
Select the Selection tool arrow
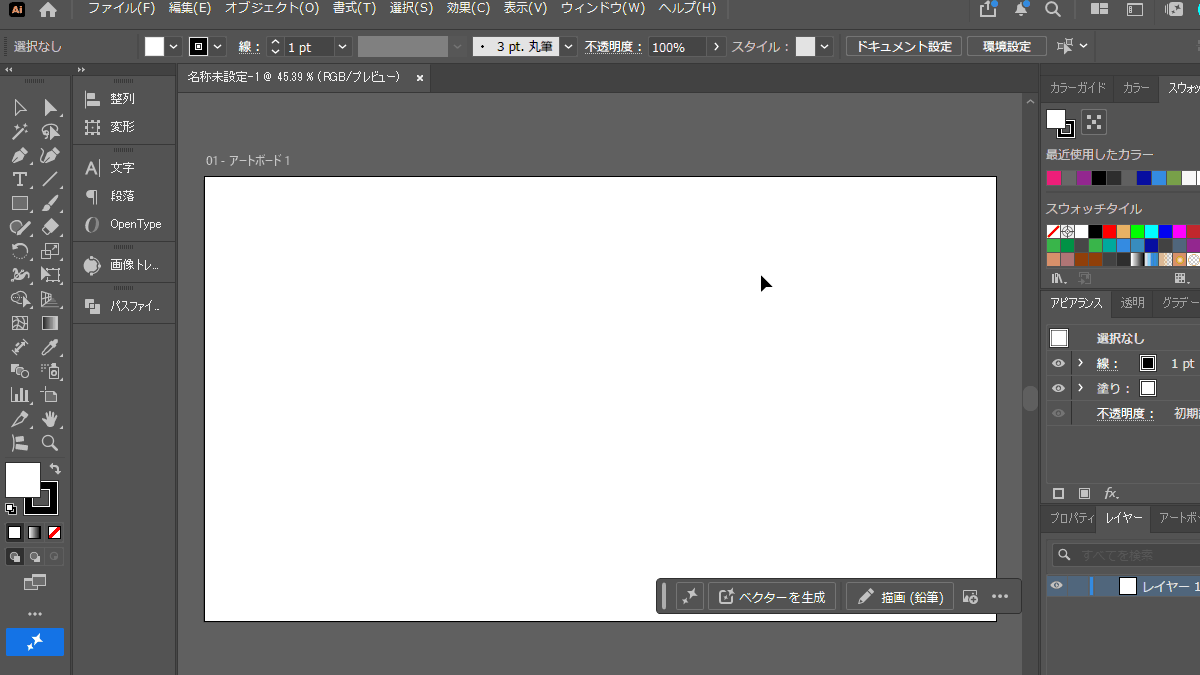click(20, 107)
